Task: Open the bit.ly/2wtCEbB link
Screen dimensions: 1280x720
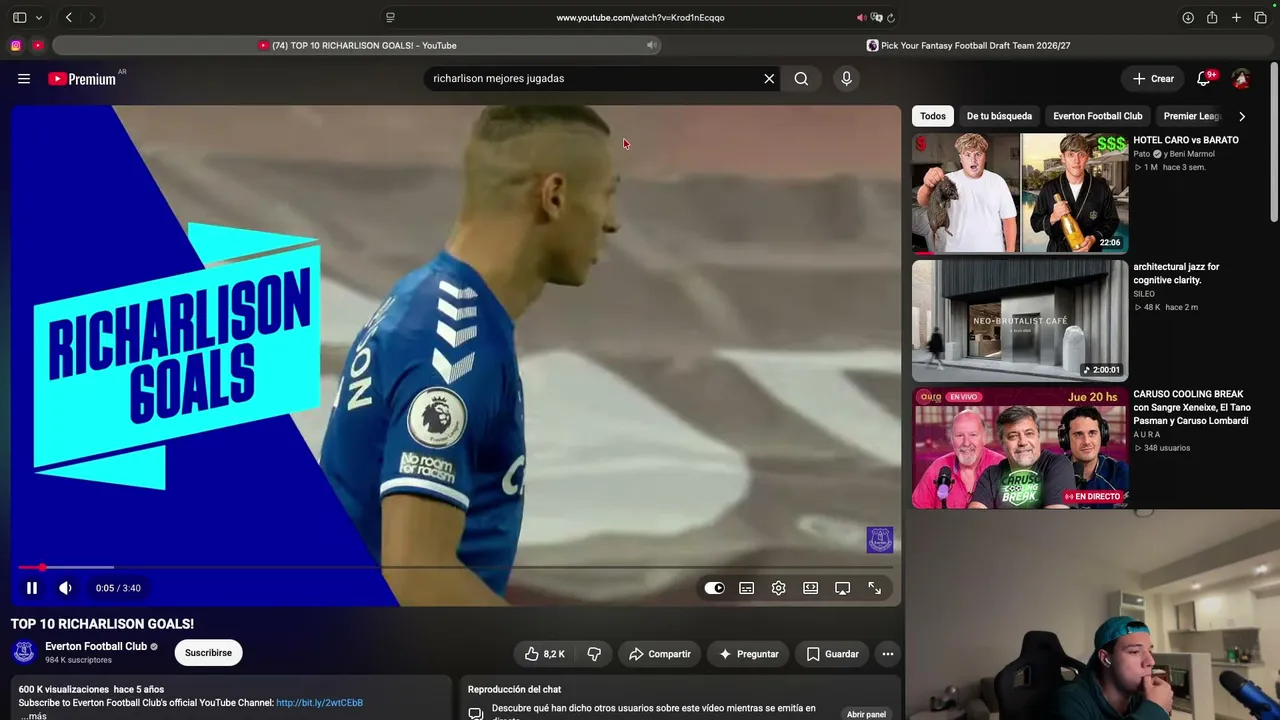Action: click(x=319, y=703)
